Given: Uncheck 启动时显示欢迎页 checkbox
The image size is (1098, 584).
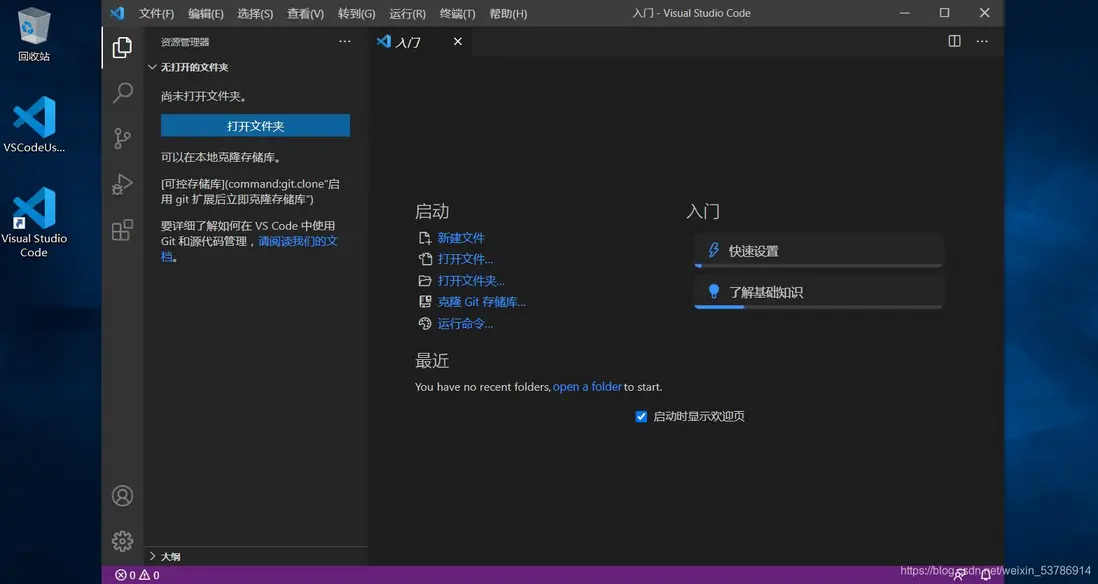Looking at the screenshot, I should coord(641,417).
